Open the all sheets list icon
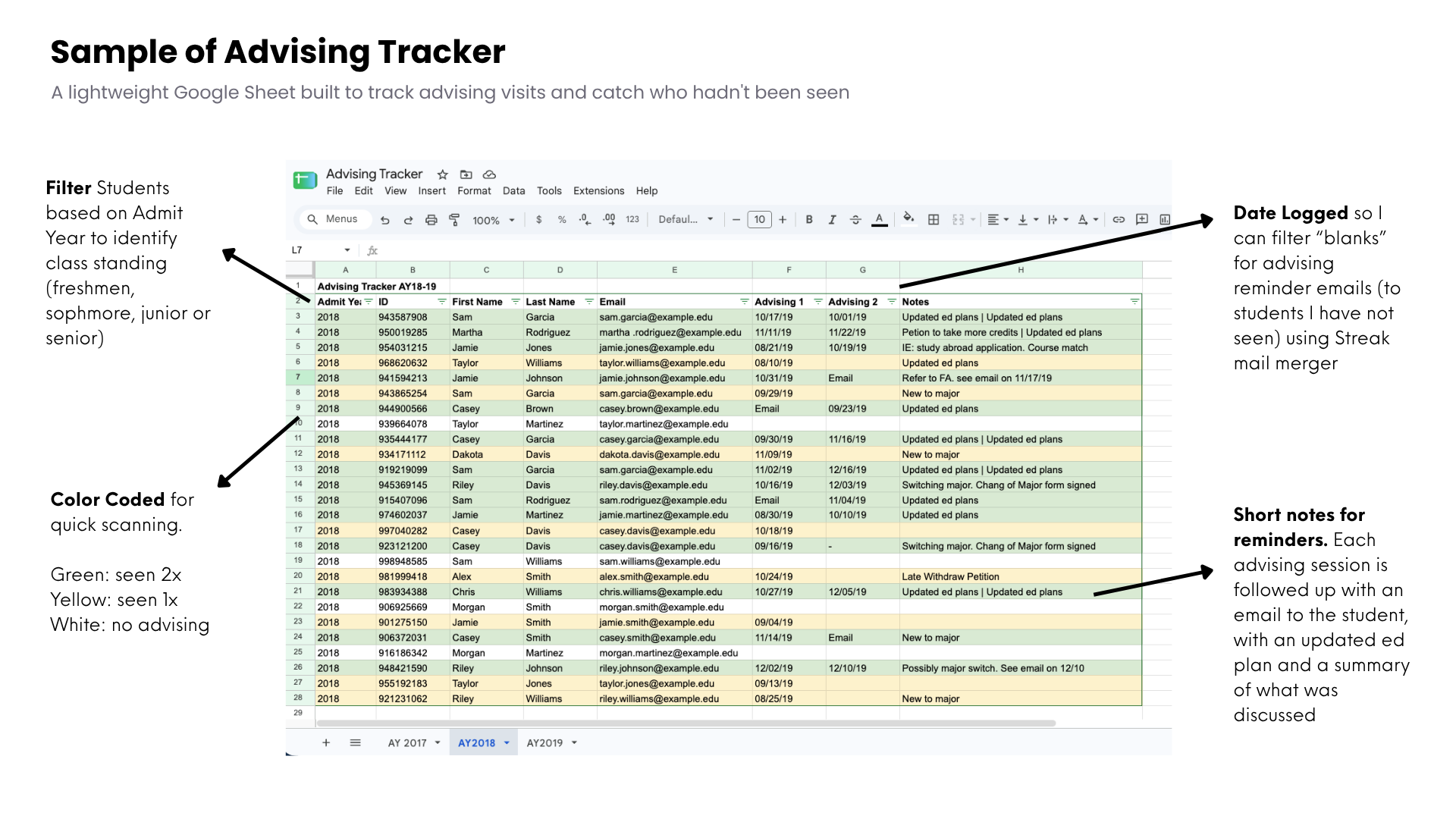This screenshot has width=1456, height=819. 355,743
